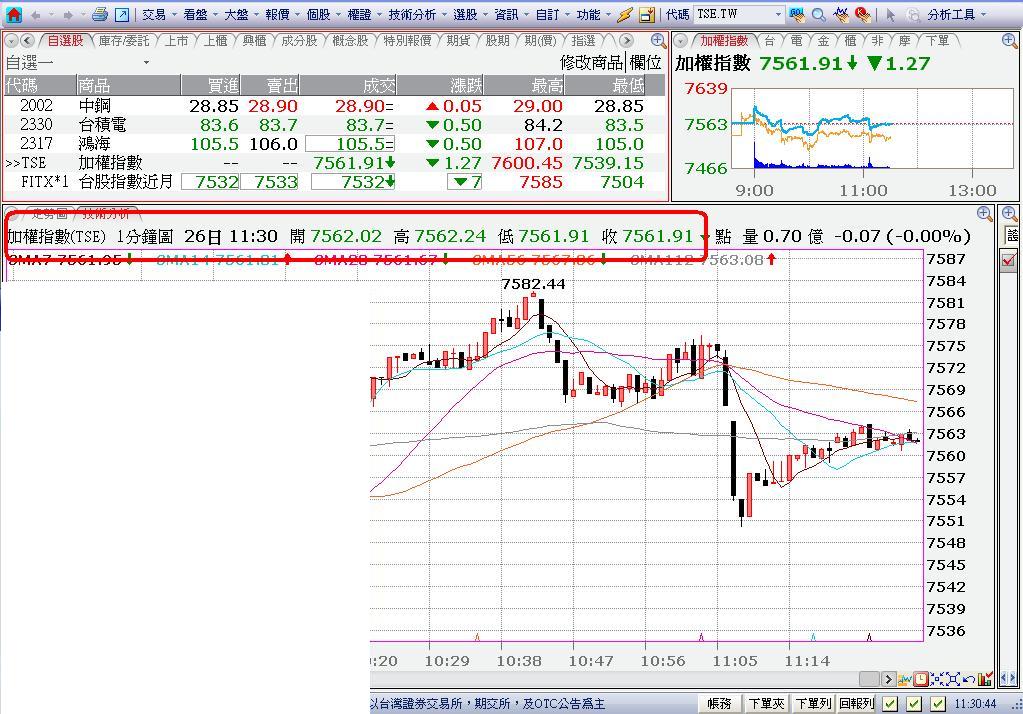Select the 2317 鴻海 row

(333, 144)
